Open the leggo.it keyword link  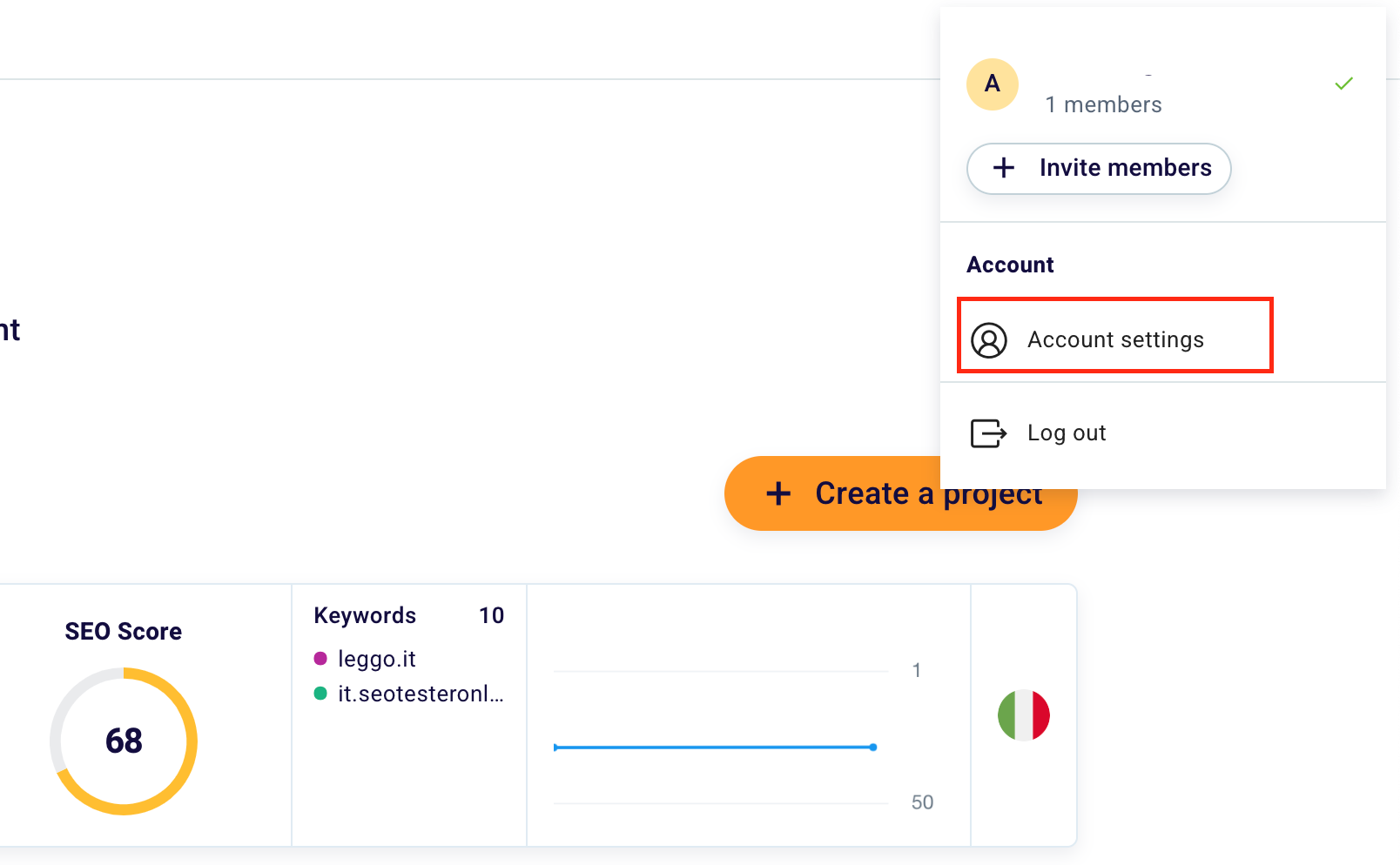click(377, 659)
